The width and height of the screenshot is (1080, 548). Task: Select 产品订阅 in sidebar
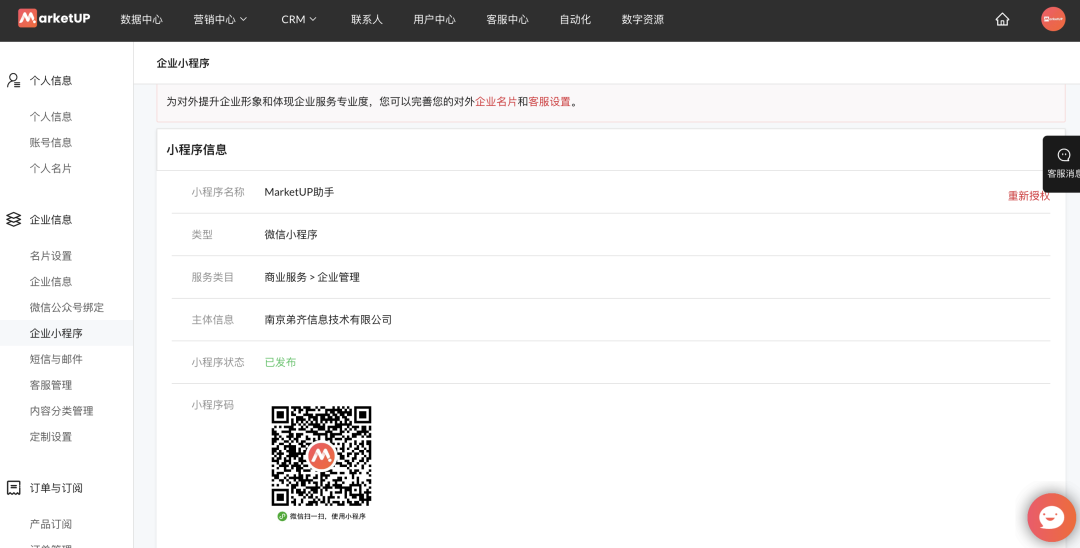(51, 524)
